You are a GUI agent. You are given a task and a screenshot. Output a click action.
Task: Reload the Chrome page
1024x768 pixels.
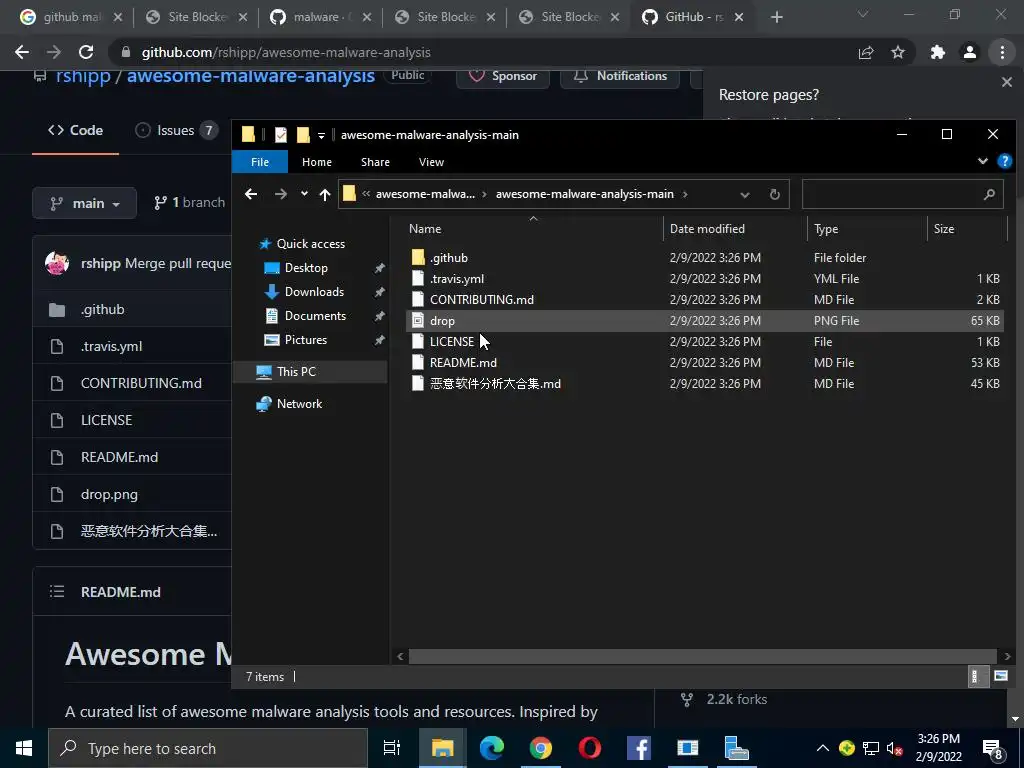point(86,52)
